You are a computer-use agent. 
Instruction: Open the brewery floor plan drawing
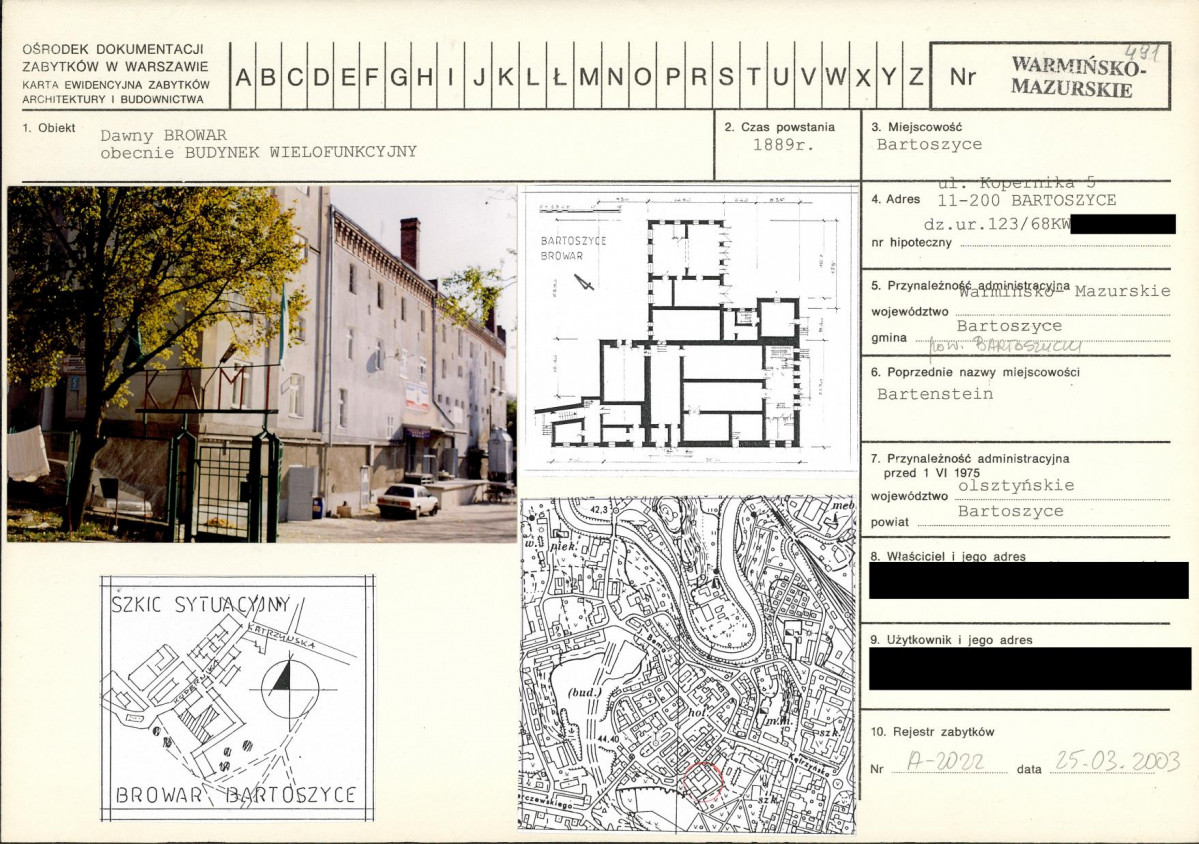click(x=689, y=329)
